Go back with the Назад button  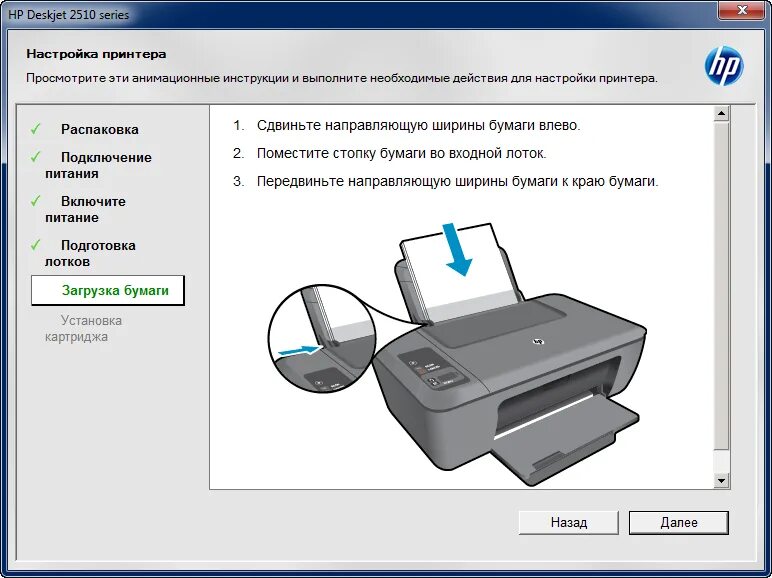click(569, 522)
